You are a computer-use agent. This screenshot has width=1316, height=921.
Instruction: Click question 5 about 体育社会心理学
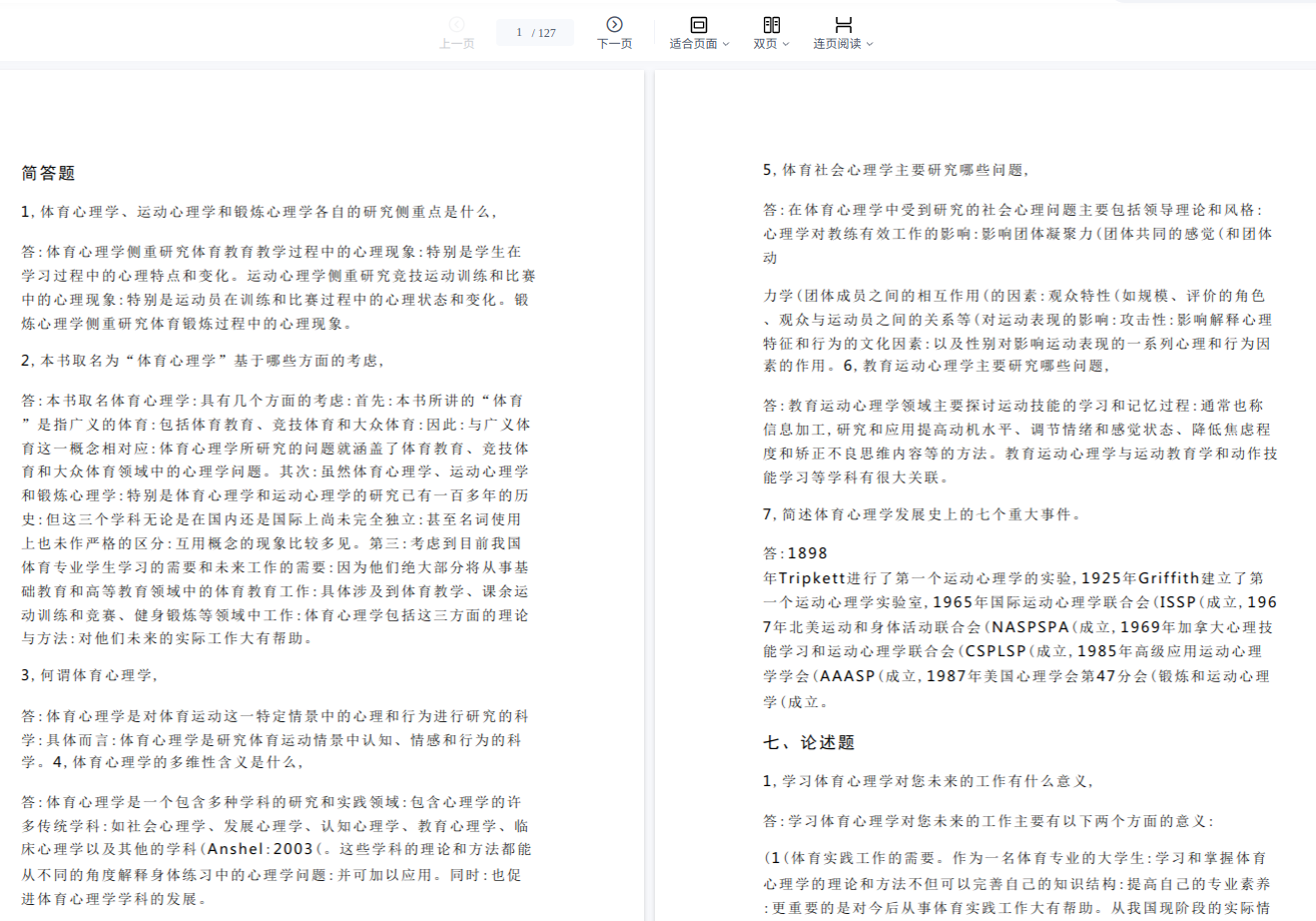[896, 170]
